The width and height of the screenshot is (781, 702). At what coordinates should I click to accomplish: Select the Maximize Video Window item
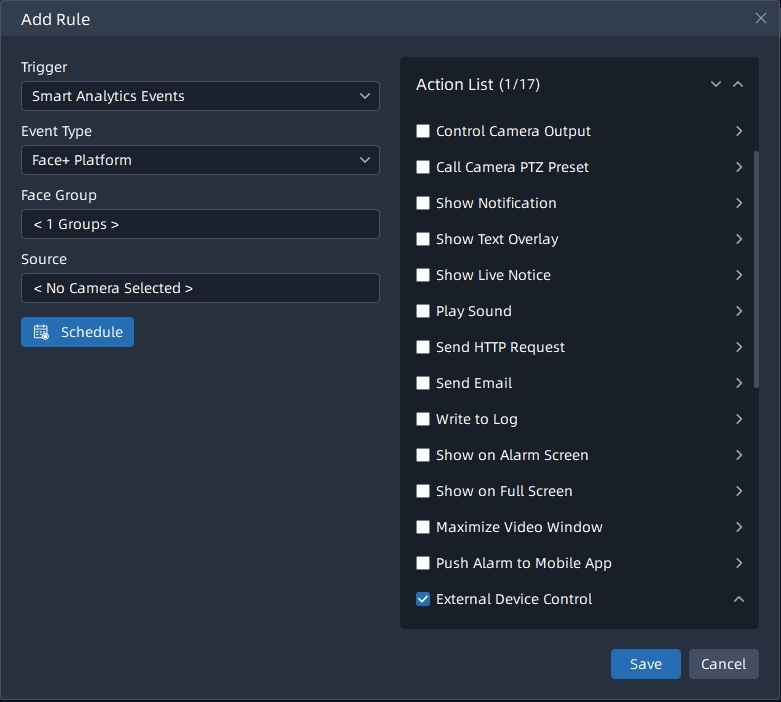coord(519,527)
